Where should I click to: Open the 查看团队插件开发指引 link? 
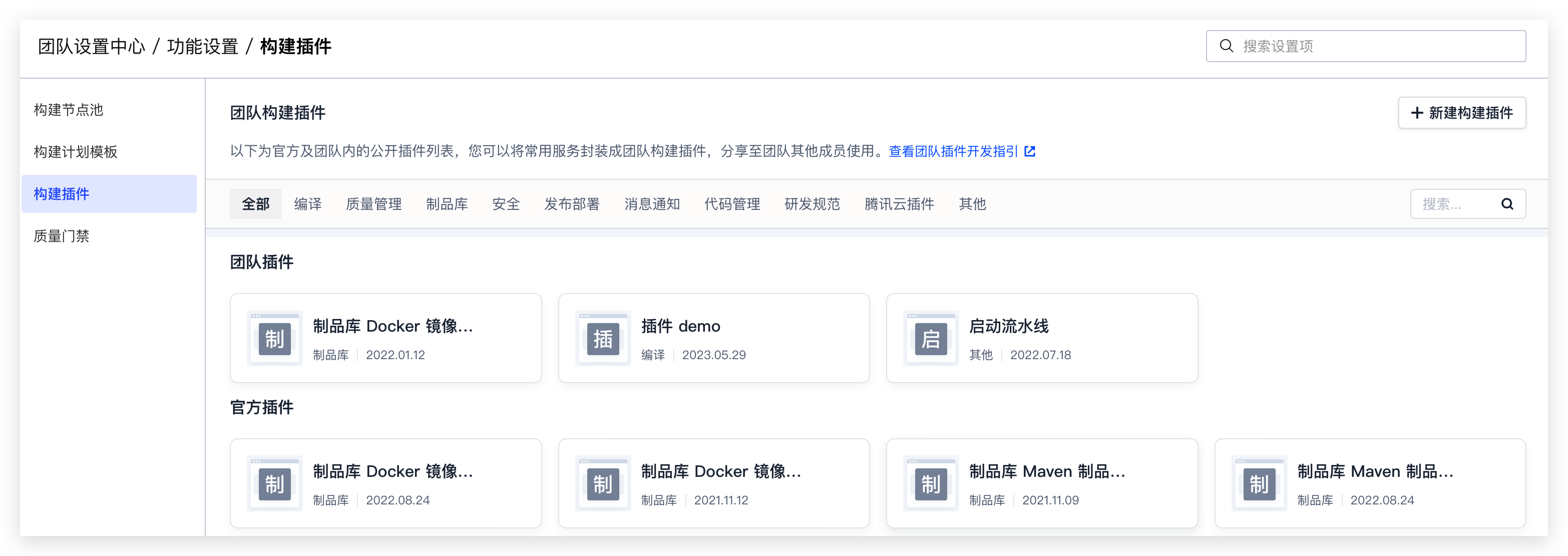(953, 151)
